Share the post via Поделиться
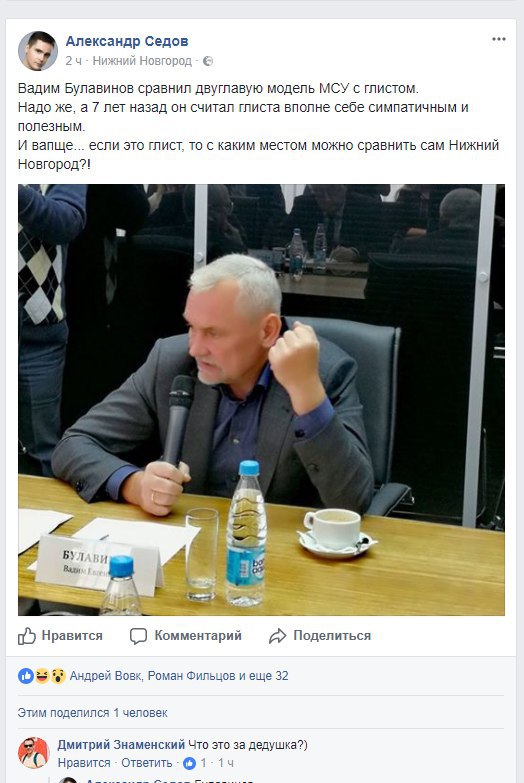This screenshot has height=783, width=524. tap(320, 636)
